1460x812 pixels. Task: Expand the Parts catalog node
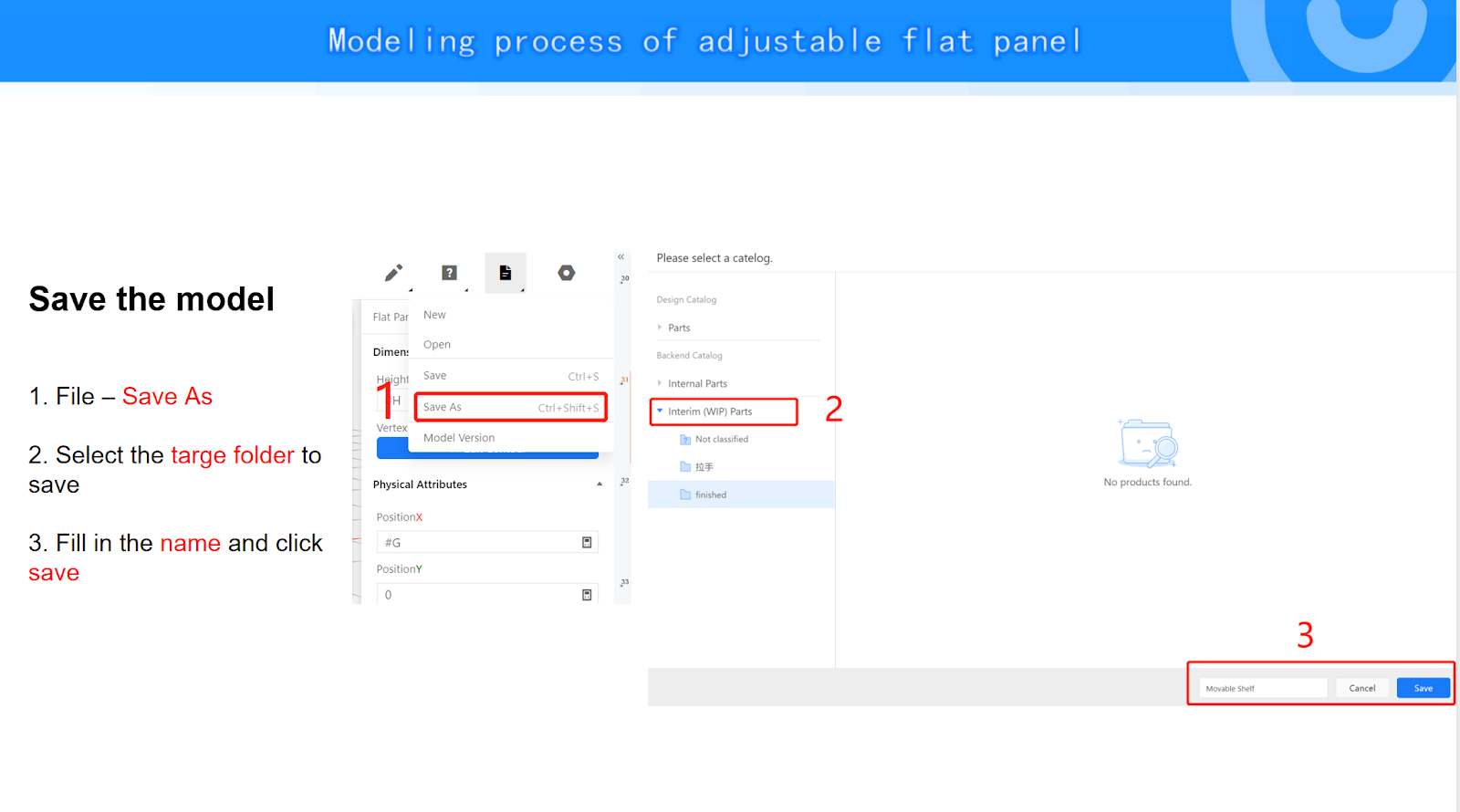[660, 328]
